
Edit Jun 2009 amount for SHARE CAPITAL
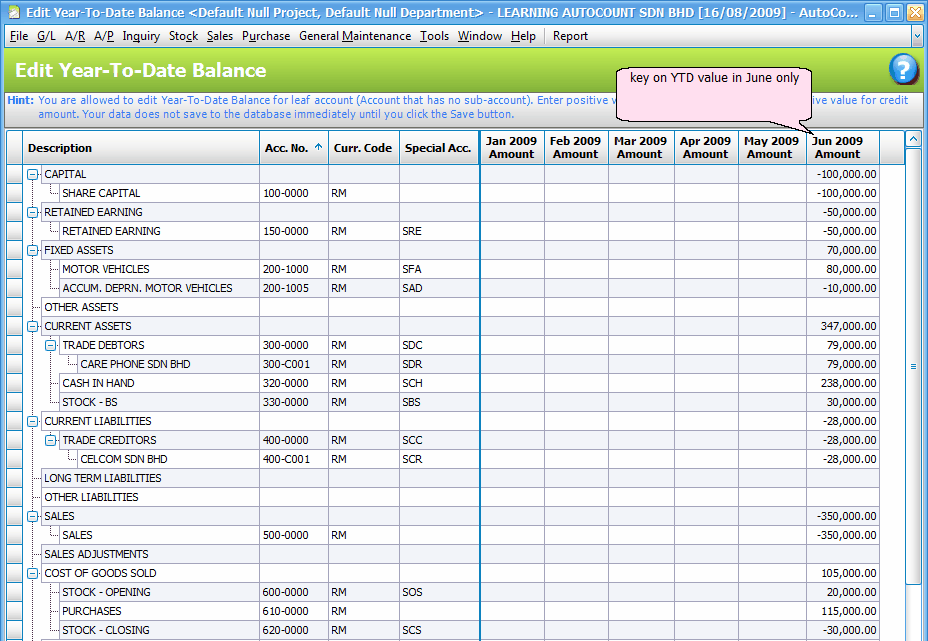point(842,194)
